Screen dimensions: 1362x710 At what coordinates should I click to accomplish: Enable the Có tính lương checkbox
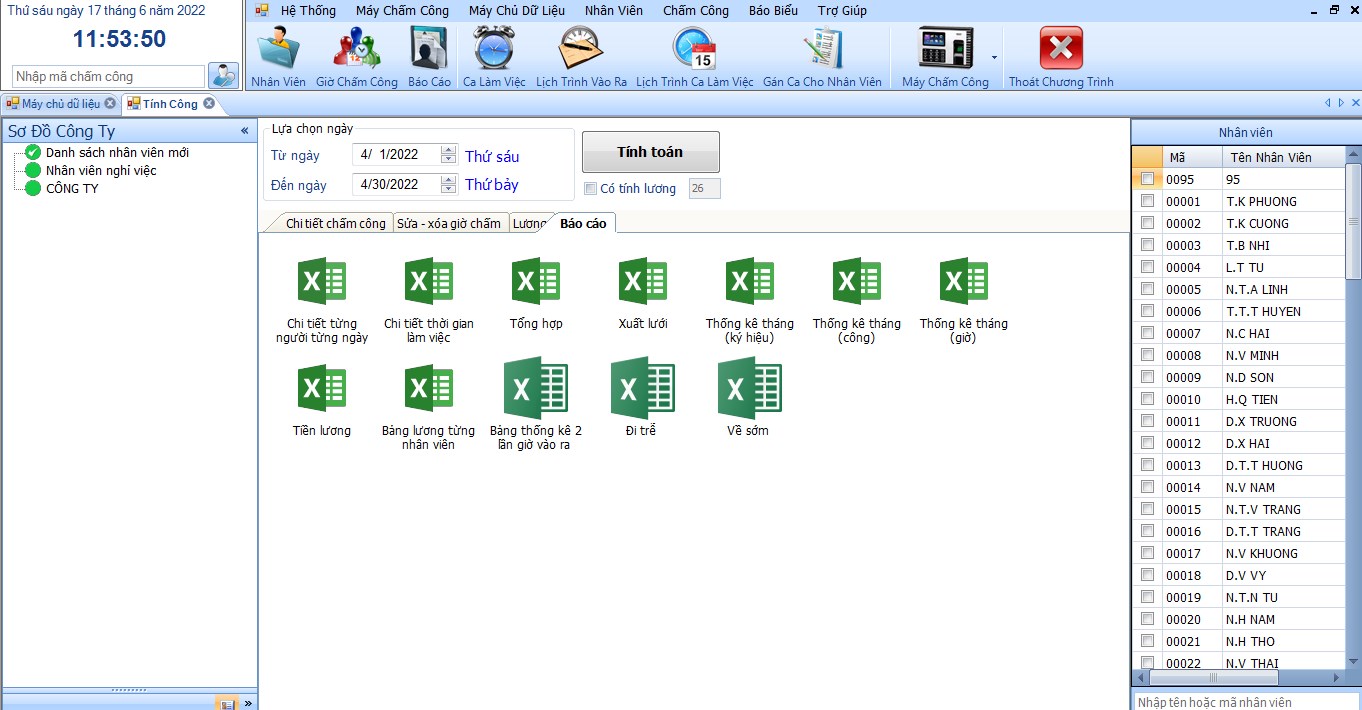tap(591, 189)
